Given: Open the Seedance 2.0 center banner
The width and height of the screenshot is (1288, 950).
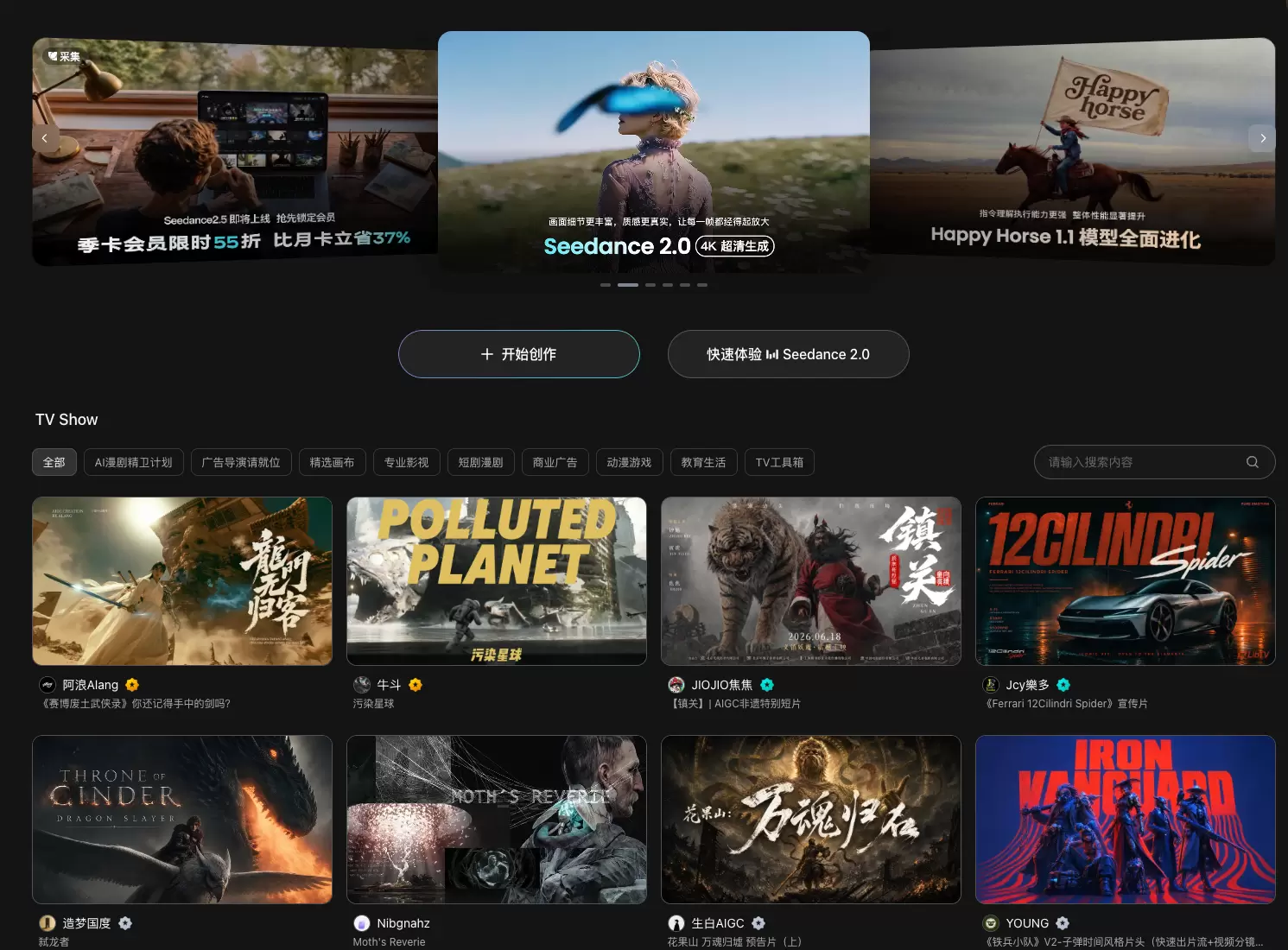Looking at the screenshot, I should click(654, 152).
